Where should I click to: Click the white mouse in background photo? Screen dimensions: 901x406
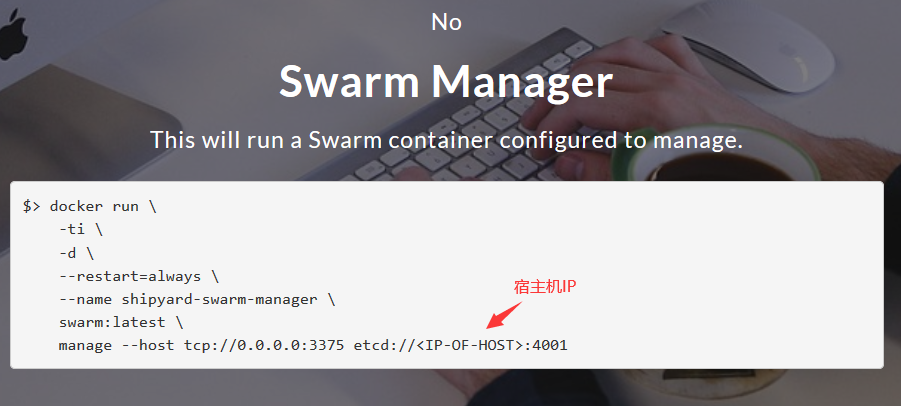click(748, 45)
